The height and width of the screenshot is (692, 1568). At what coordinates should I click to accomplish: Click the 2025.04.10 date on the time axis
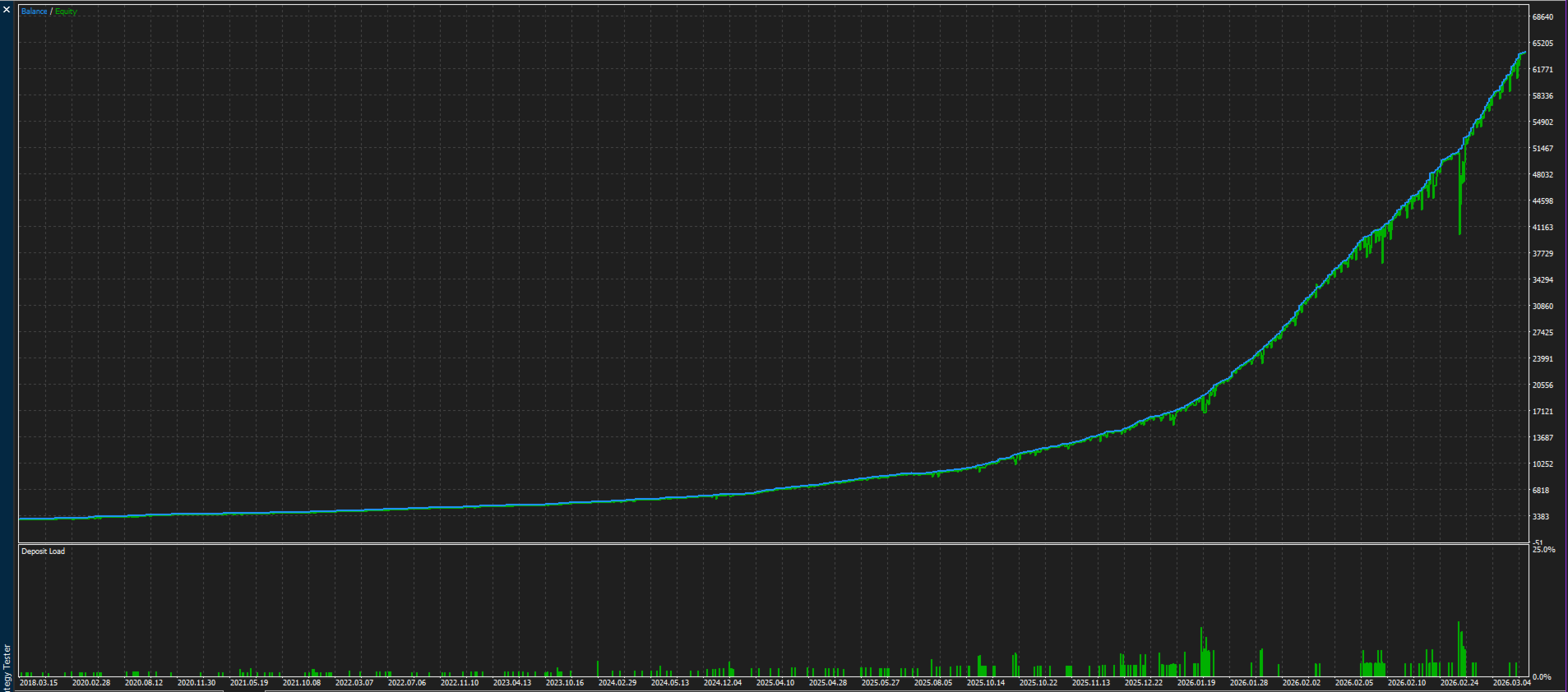pyautogui.click(x=775, y=683)
